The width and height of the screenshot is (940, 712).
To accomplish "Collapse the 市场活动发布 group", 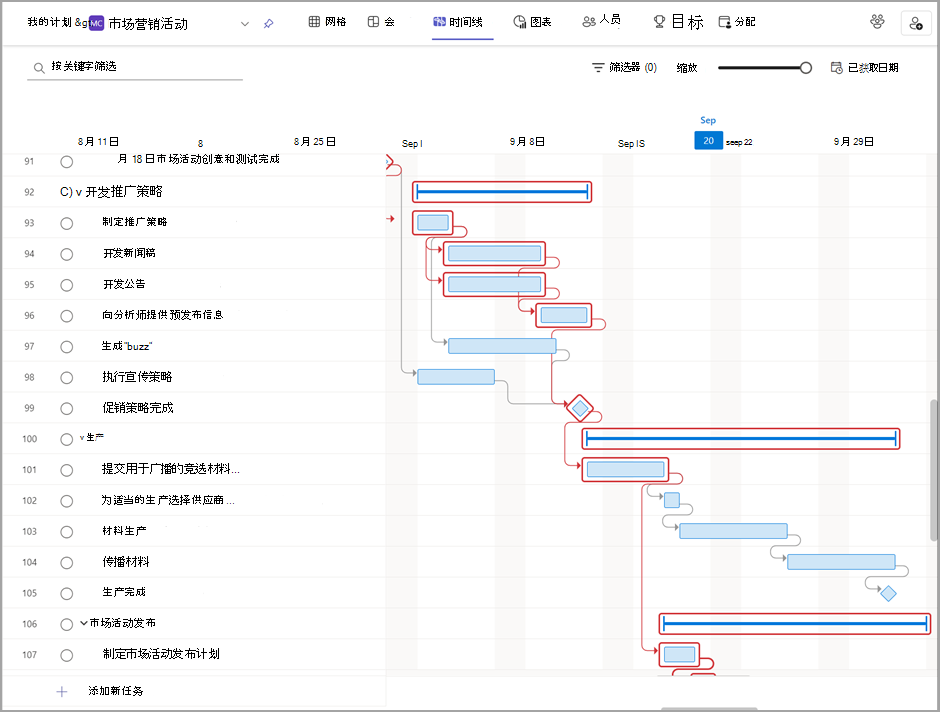I will (x=84, y=623).
